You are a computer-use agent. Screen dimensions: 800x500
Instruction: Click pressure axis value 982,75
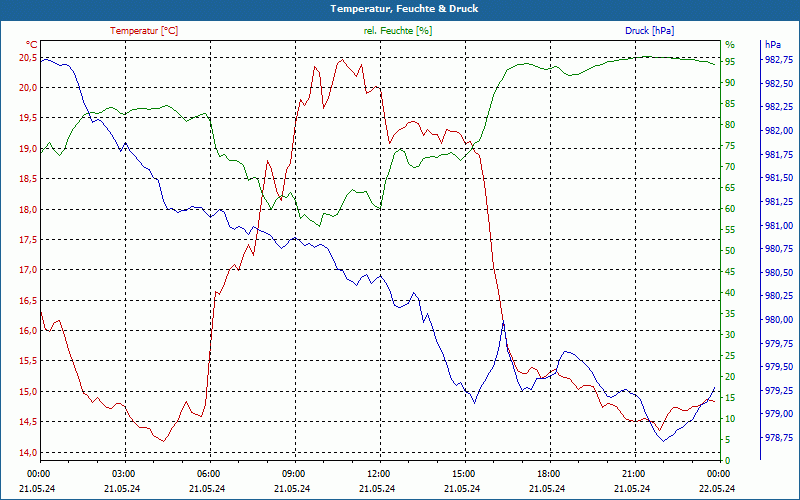tap(779, 60)
